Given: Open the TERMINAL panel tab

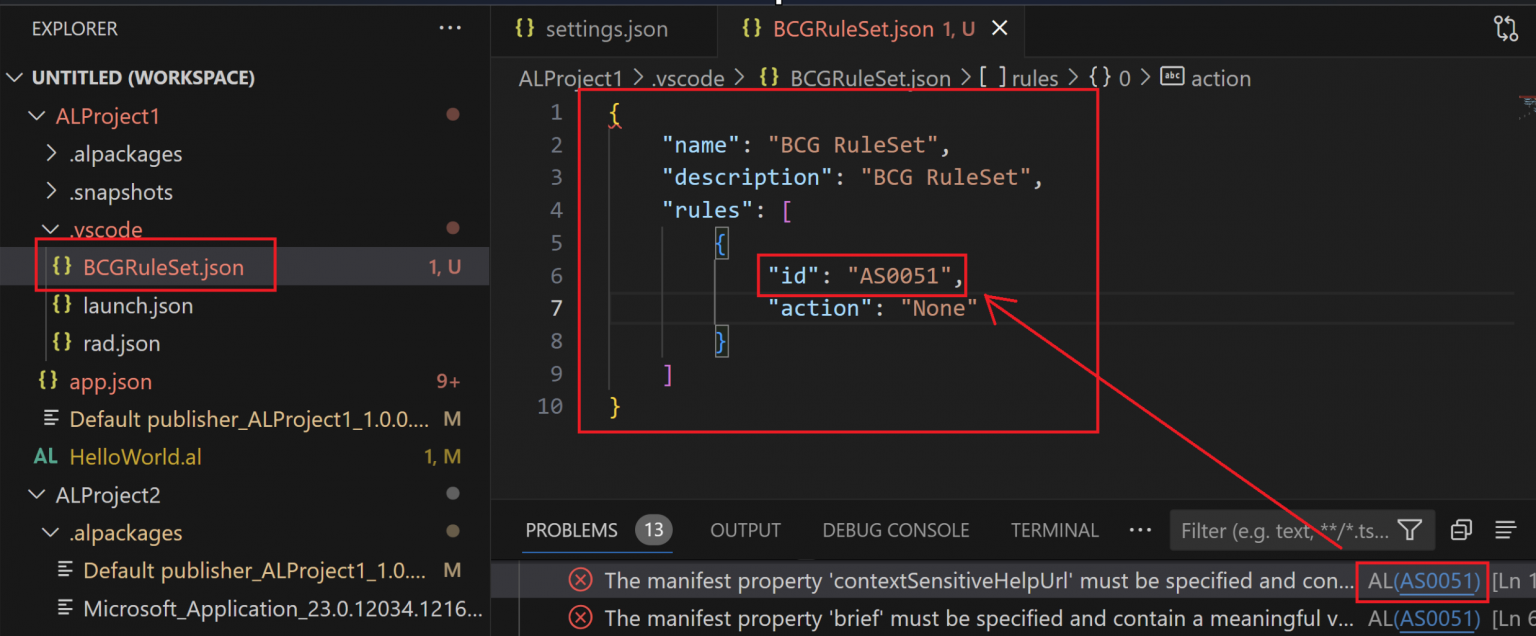Looking at the screenshot, I should coord(1054,530).
